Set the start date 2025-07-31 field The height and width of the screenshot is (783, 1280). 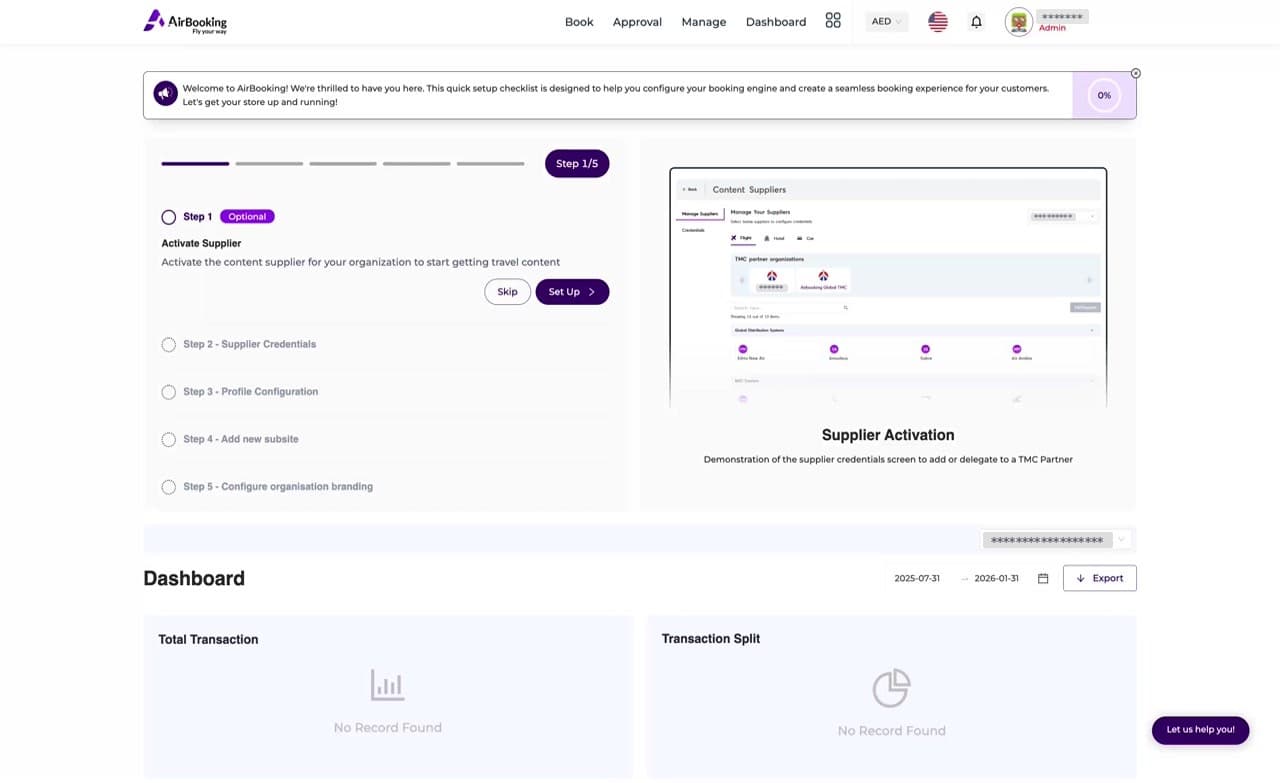tap(917, 578)
